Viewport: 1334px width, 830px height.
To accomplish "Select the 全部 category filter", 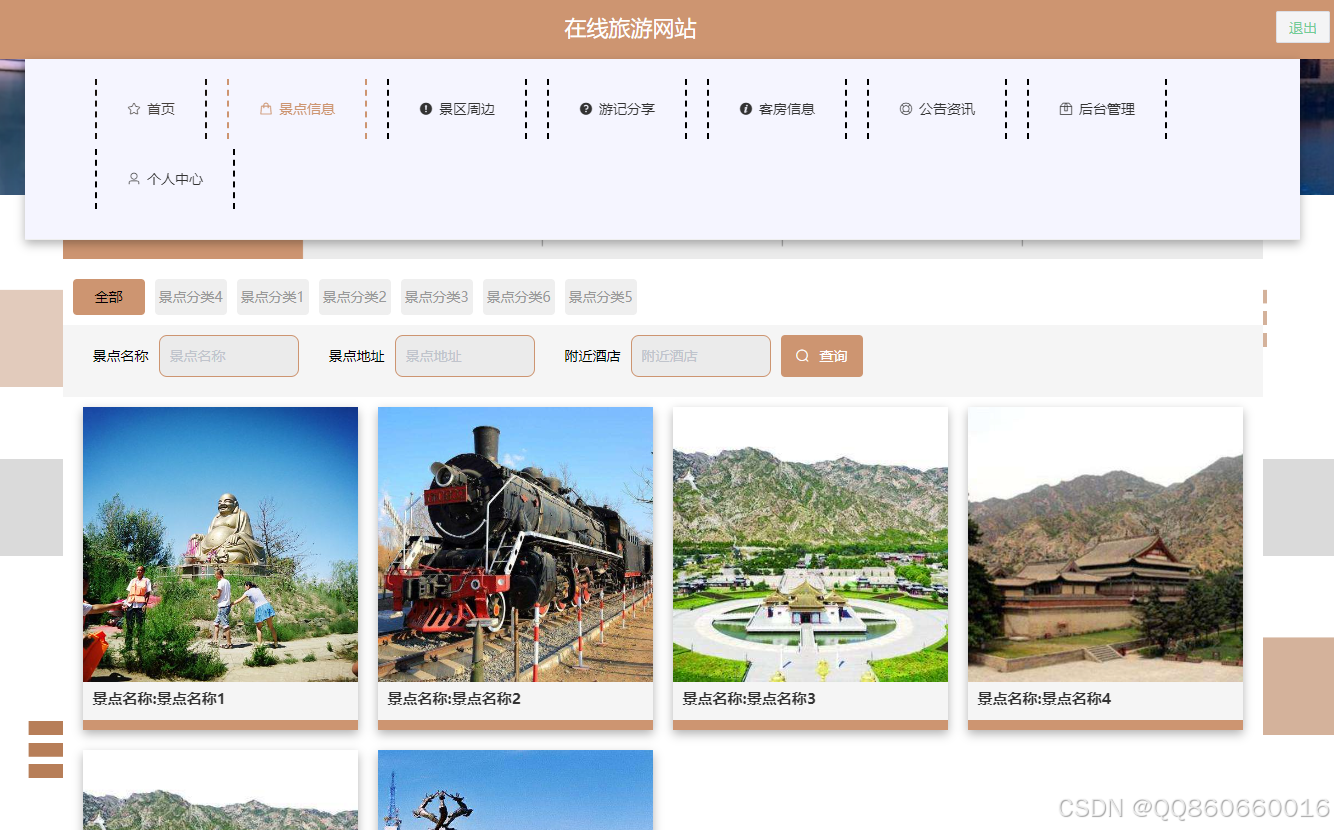I will (x=109, y=297).
